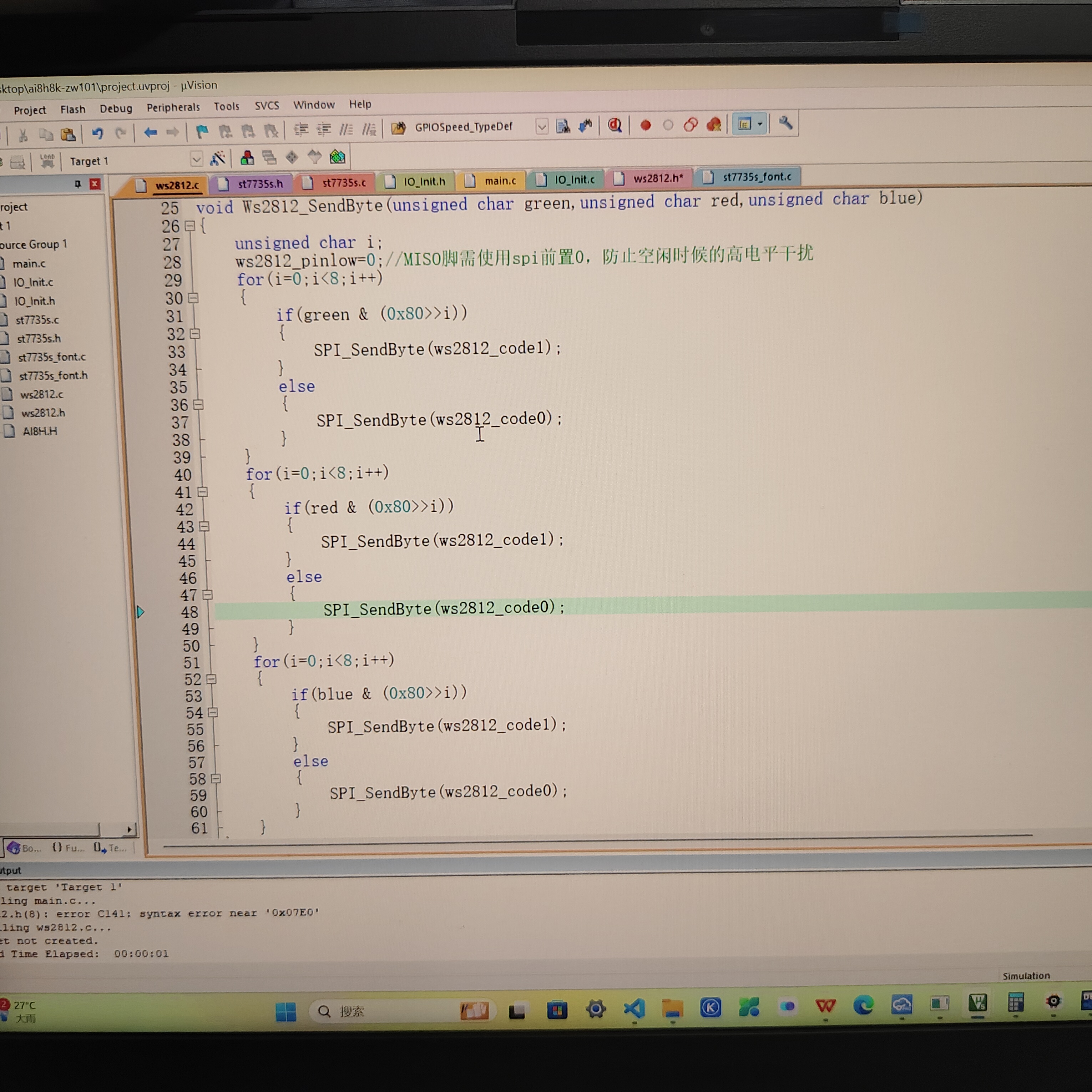Screen dimensions: 1092x1092
Task: Switch to the st7735s.c editor tab
Action: coord(336,183)
